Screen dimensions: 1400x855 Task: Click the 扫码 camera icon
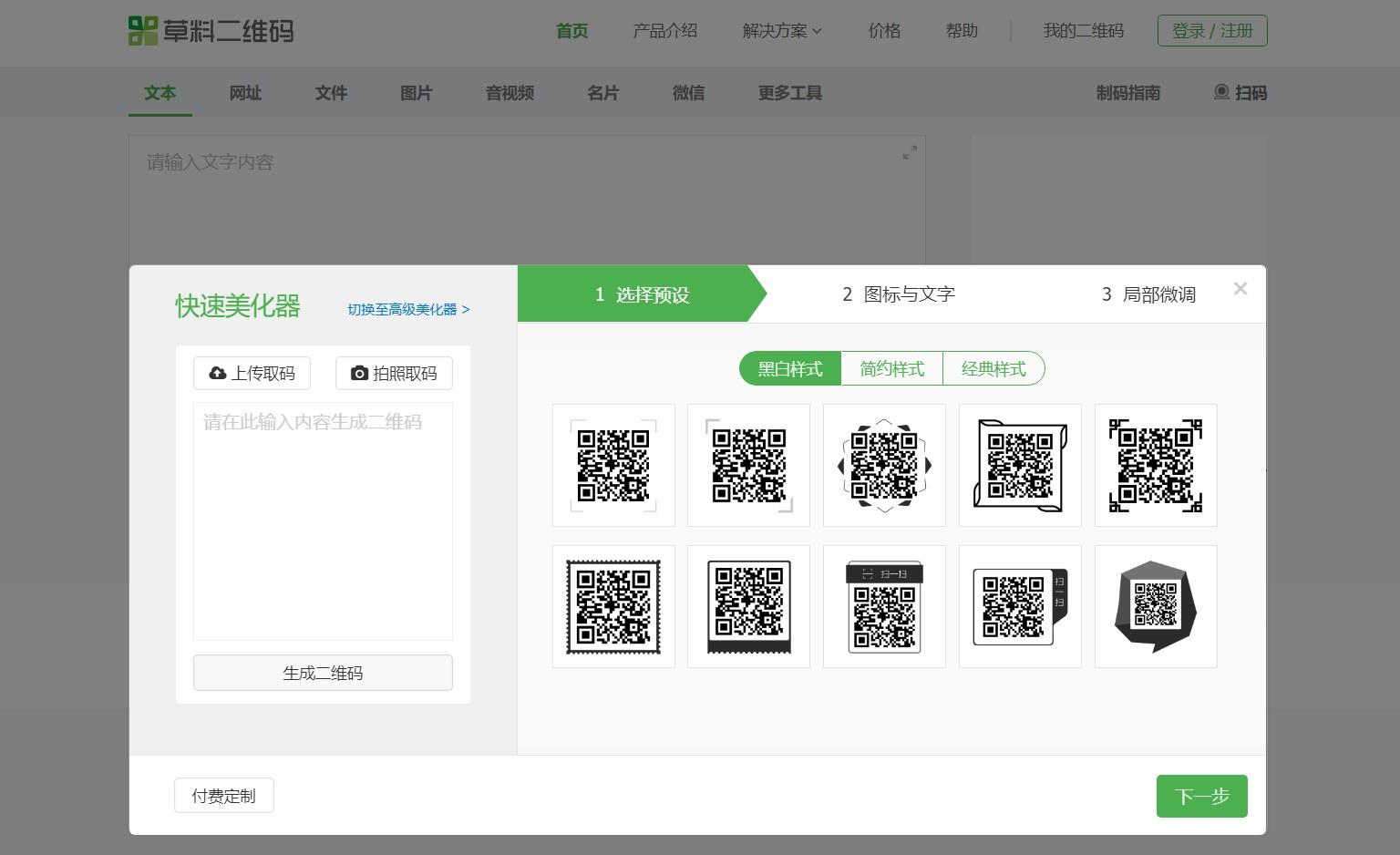(1222, 92)
